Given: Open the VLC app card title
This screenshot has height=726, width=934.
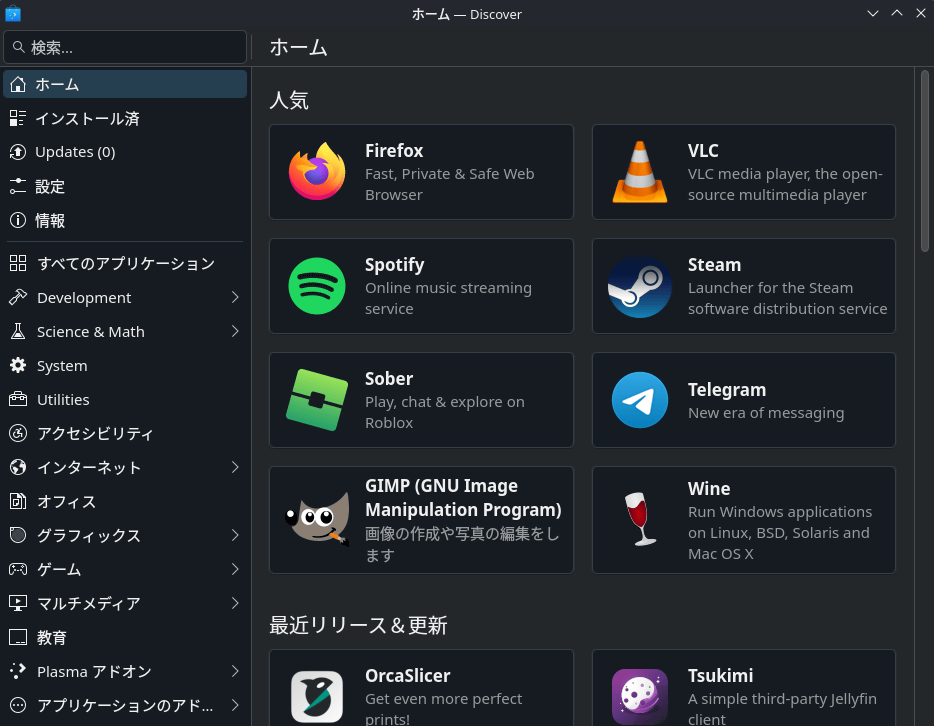Looking at the screenshot, I should click(x=703, y=151).
